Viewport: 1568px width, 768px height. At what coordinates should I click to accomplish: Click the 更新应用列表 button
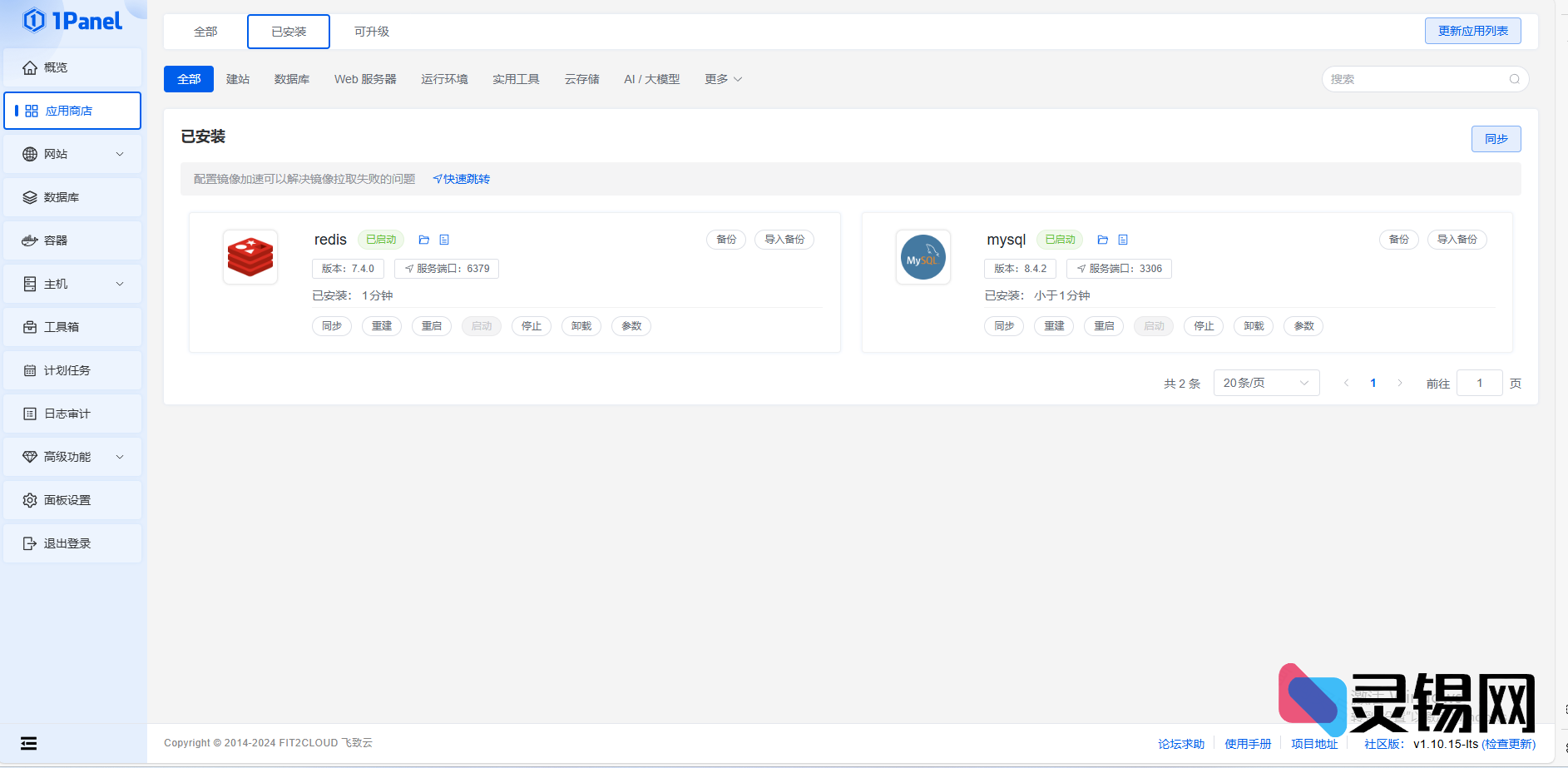[1472, 31]
